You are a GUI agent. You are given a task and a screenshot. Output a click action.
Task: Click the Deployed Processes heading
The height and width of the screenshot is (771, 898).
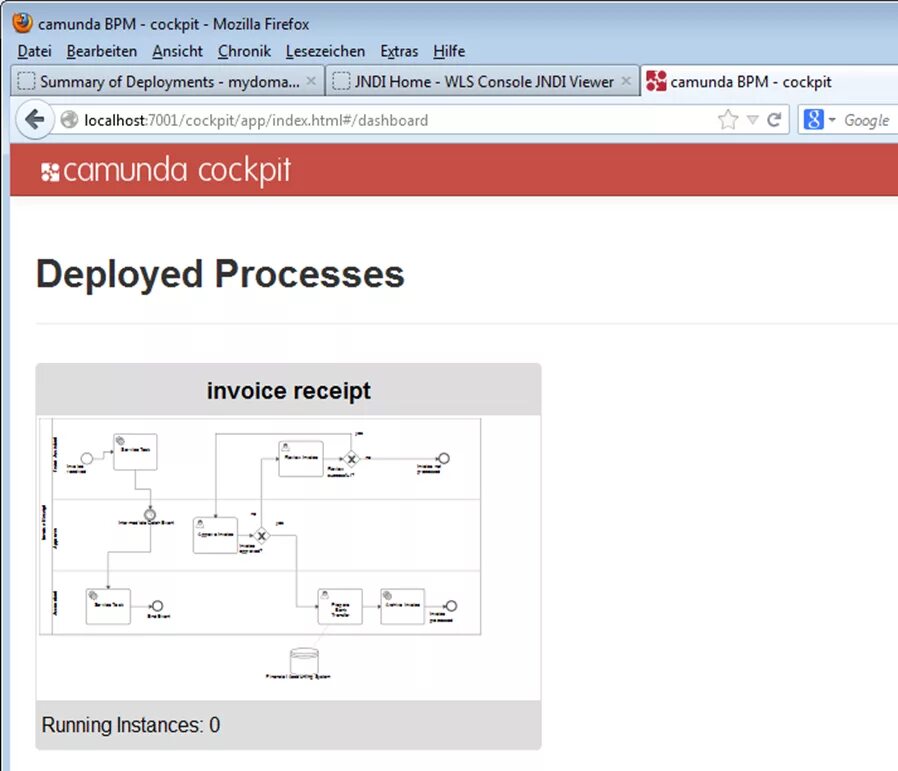coord(220,274)
